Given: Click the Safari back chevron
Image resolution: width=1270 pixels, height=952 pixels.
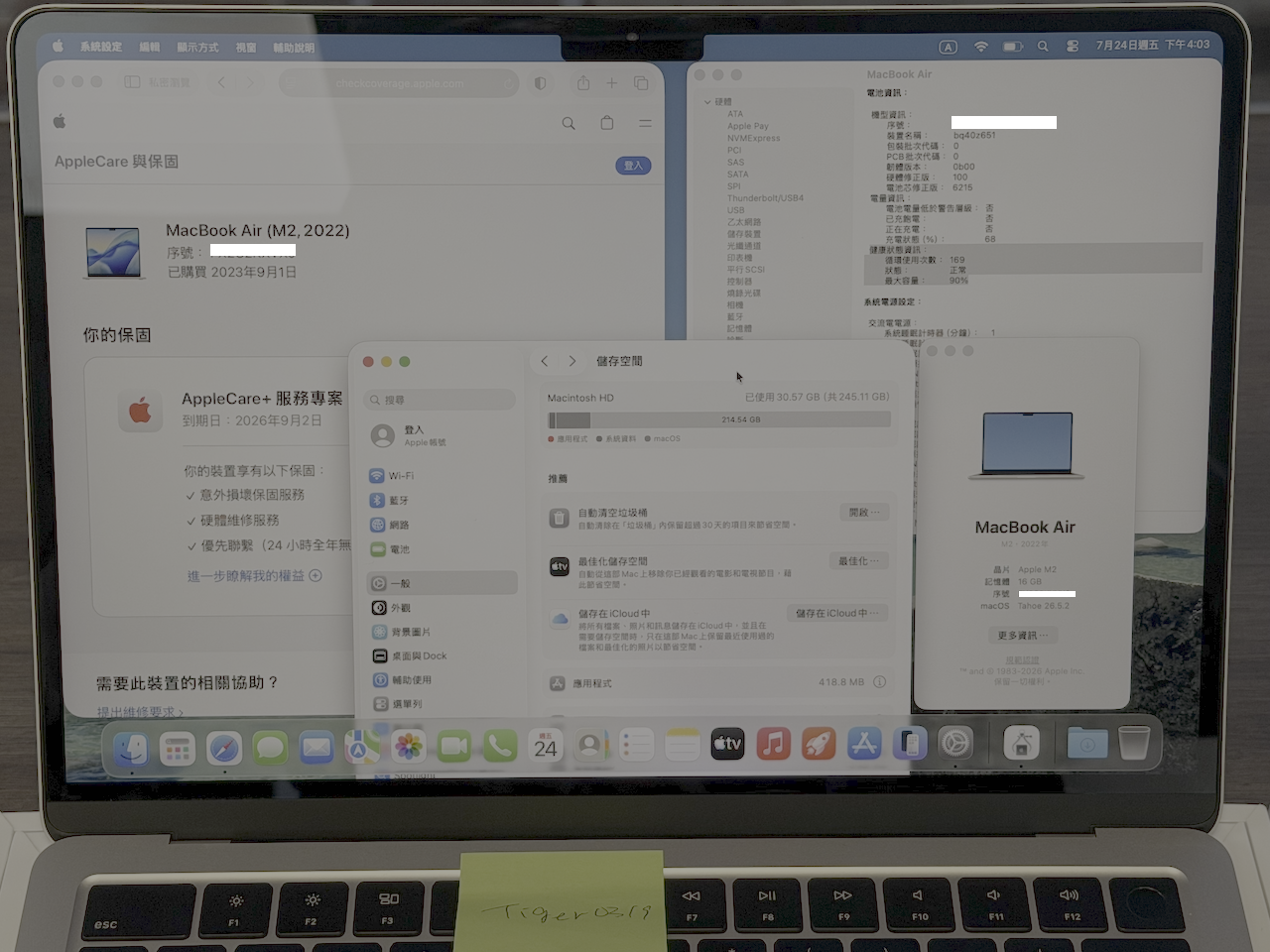Looking at the screenshot, I should (221, 82).
